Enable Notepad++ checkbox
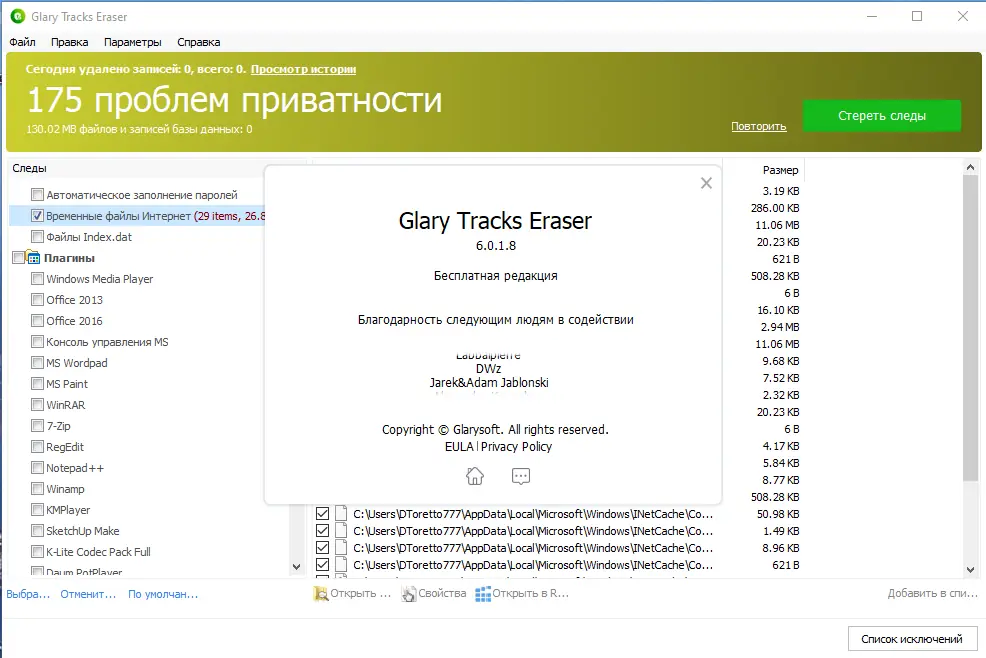 [37, 467]
